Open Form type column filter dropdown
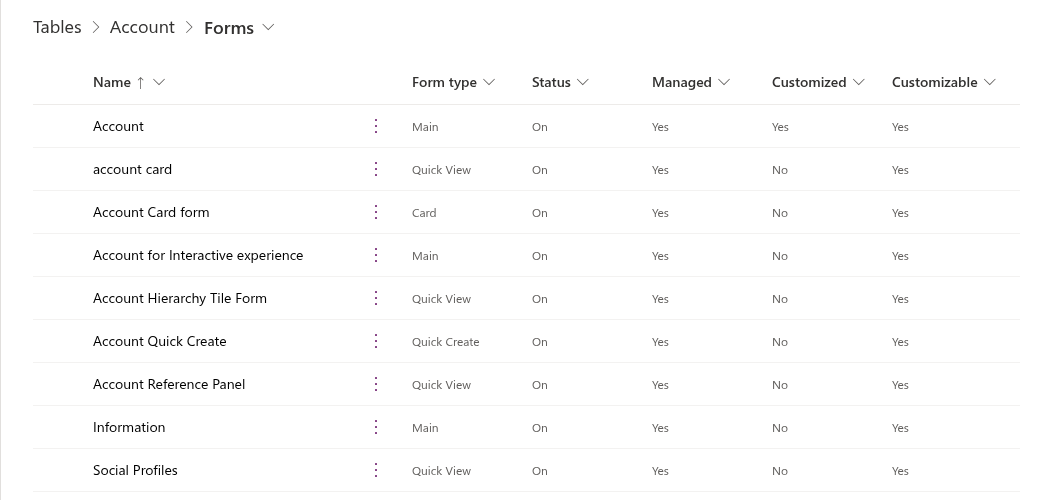The width and height of the screenshot is (1052, 500). click(x=489, y=82)
